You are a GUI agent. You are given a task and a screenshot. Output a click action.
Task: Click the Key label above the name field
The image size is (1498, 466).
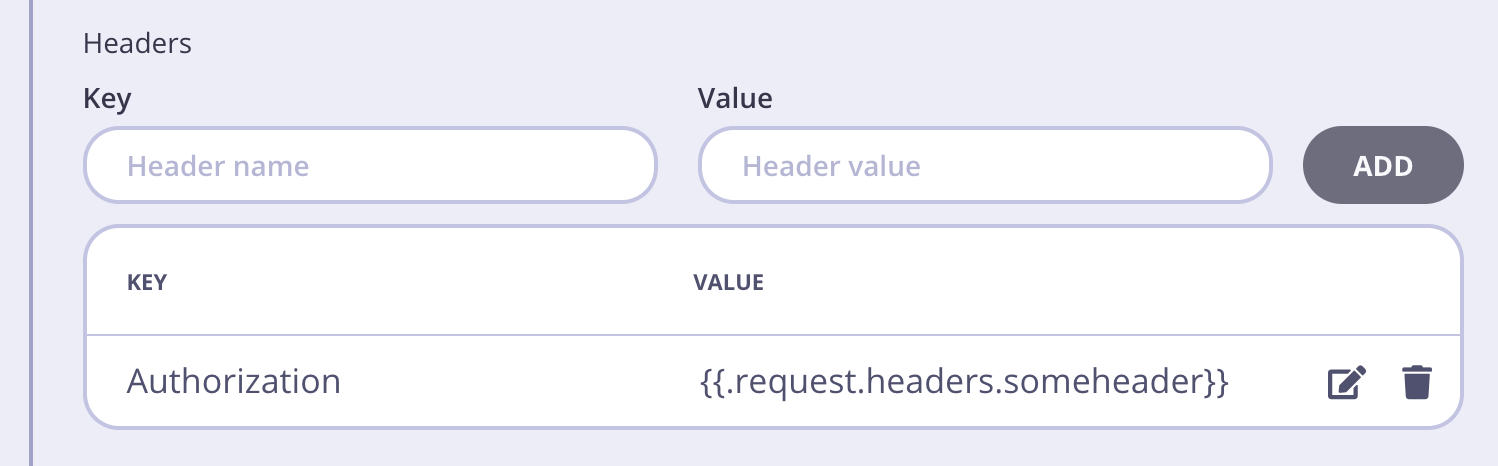tap(107, 99)
